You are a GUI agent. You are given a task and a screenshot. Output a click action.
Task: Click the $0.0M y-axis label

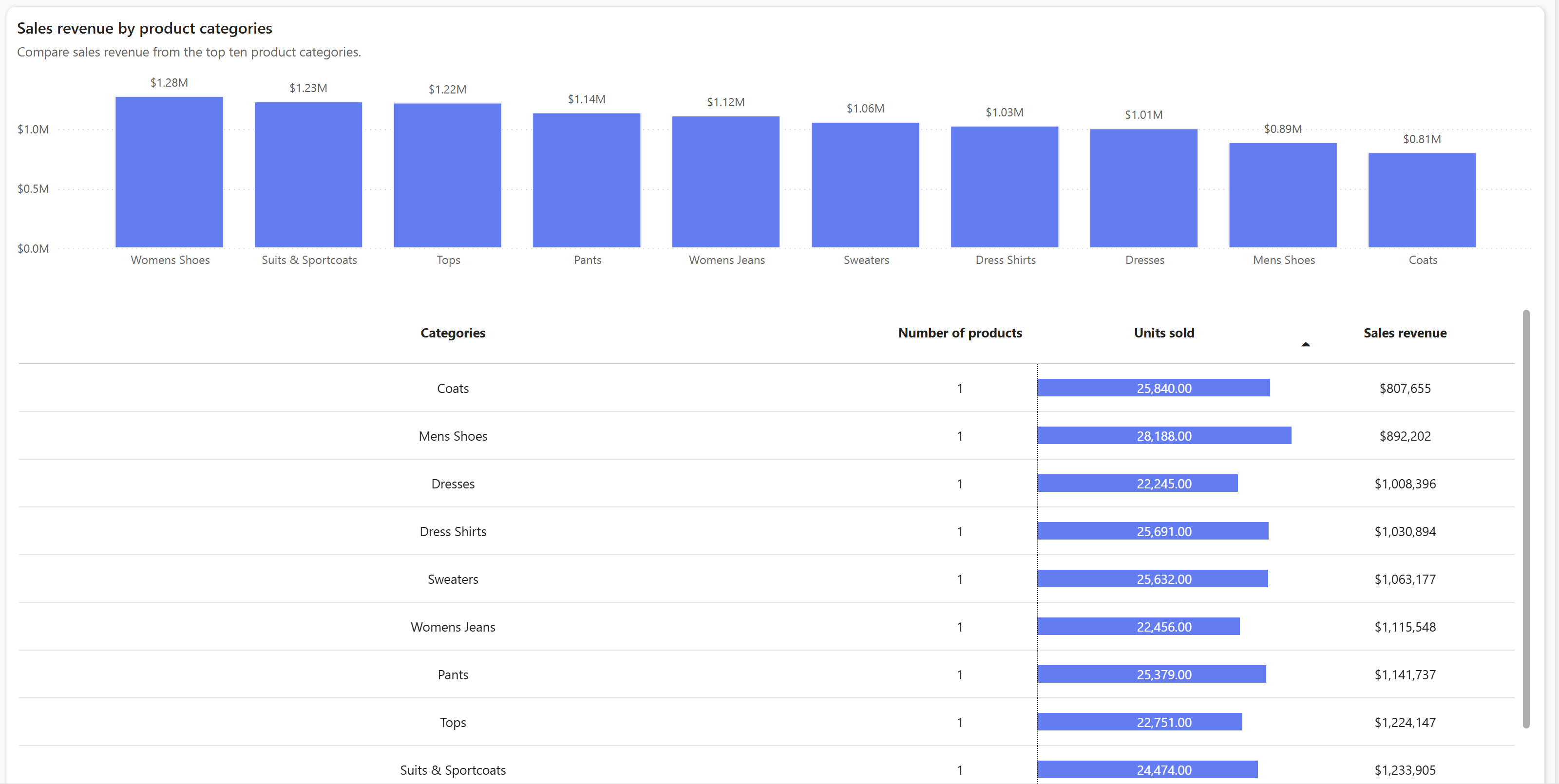click(x=33, y=249)
